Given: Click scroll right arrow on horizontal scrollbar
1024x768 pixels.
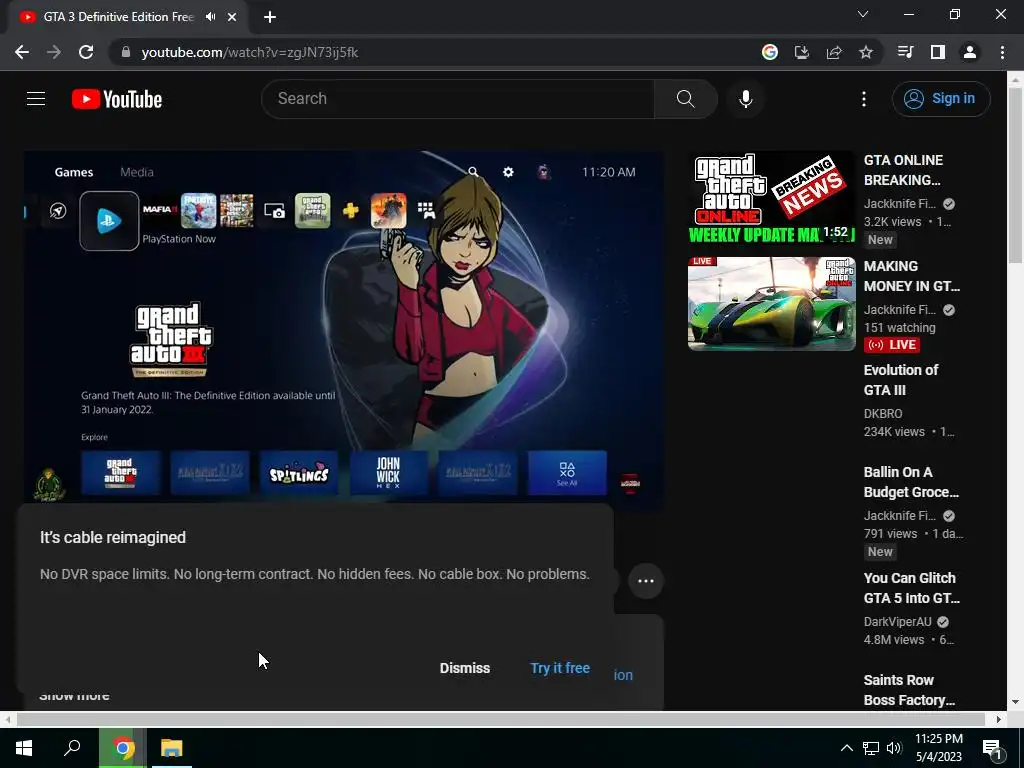Looking at the screenshot, I should [x=999, y=719].
